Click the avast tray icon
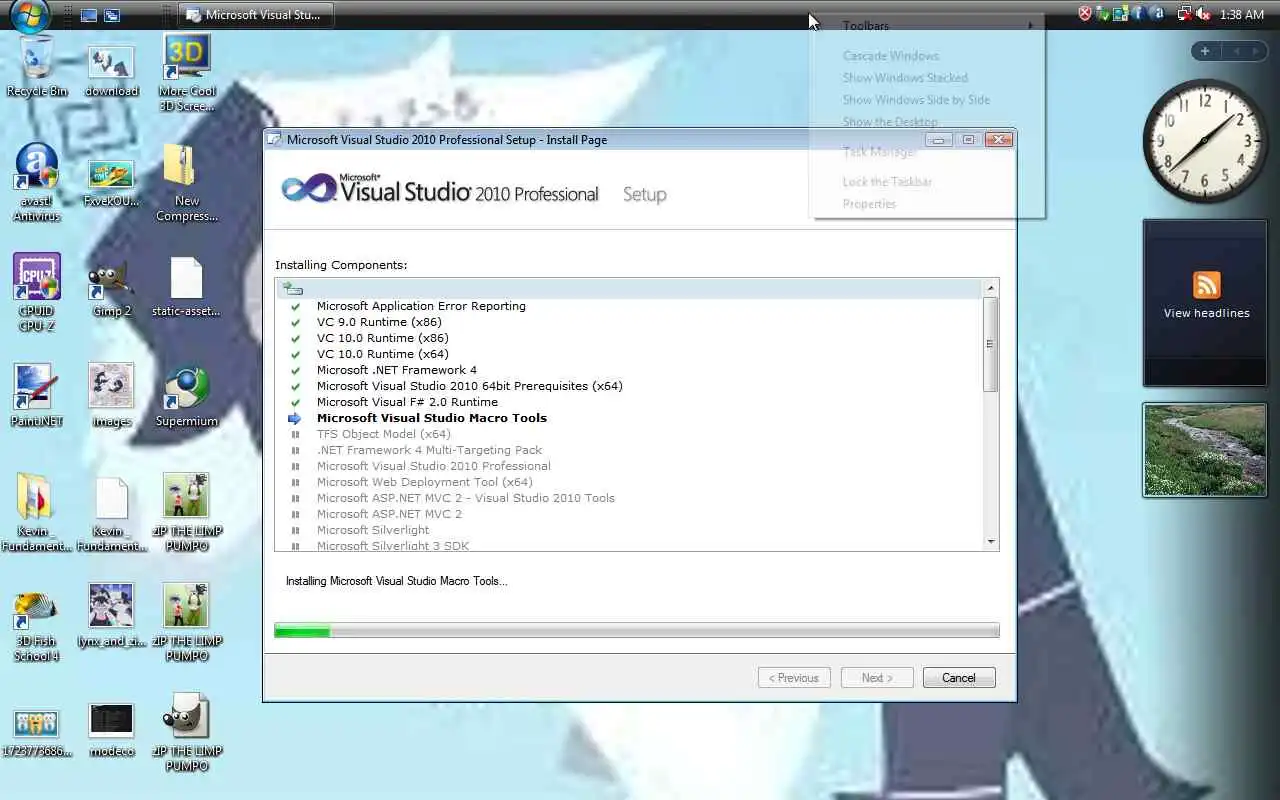The image size is (1280, 800). coord(1157,14)
